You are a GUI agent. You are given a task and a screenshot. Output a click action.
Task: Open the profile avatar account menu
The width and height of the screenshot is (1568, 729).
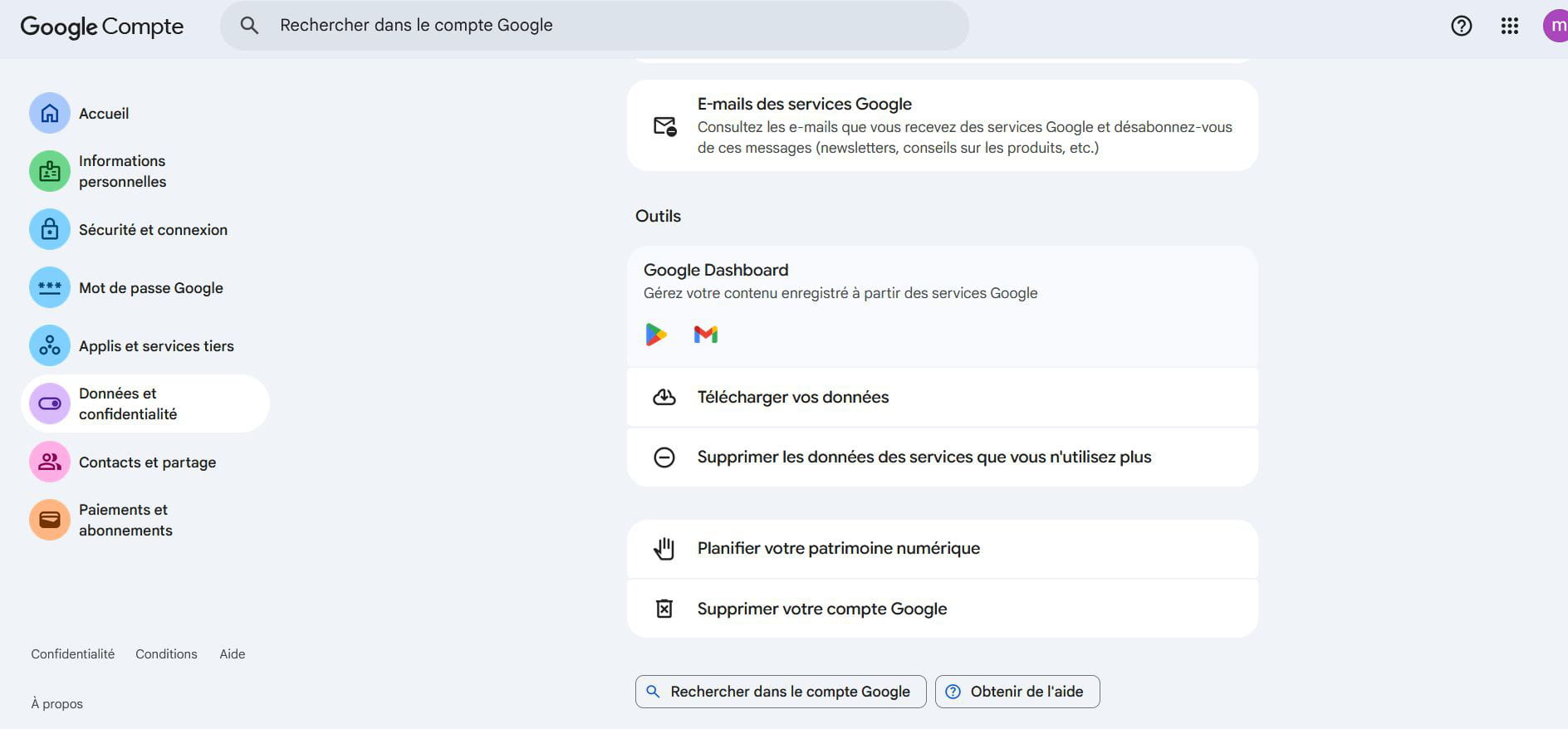pyautogui.click(x=1555, y=26)
